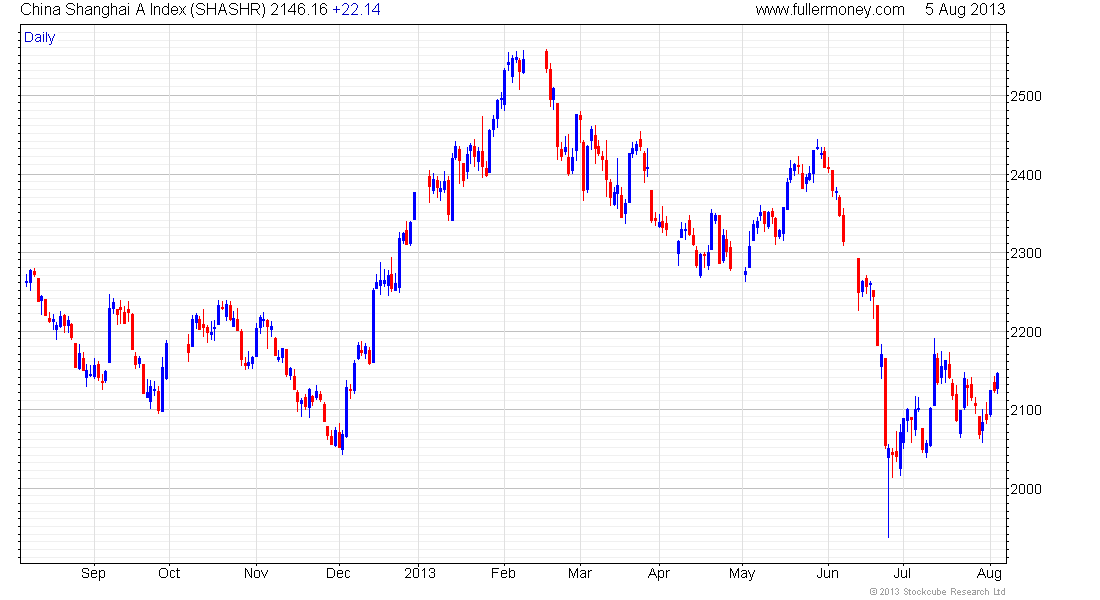Open the www.fullermoney.com link text
This screenshot has height=600, width=1100.
tap(830, 10)
